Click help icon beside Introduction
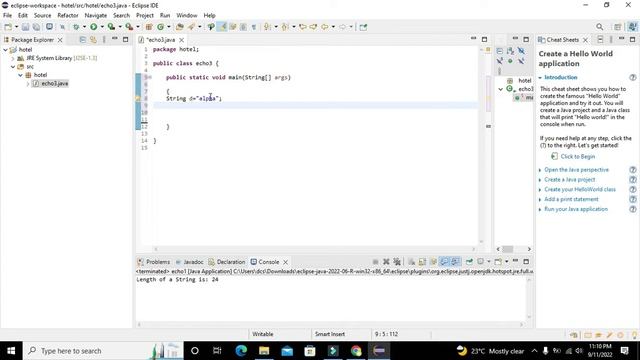This screenshot has height=360, width=640. click(x=633, y=78)
